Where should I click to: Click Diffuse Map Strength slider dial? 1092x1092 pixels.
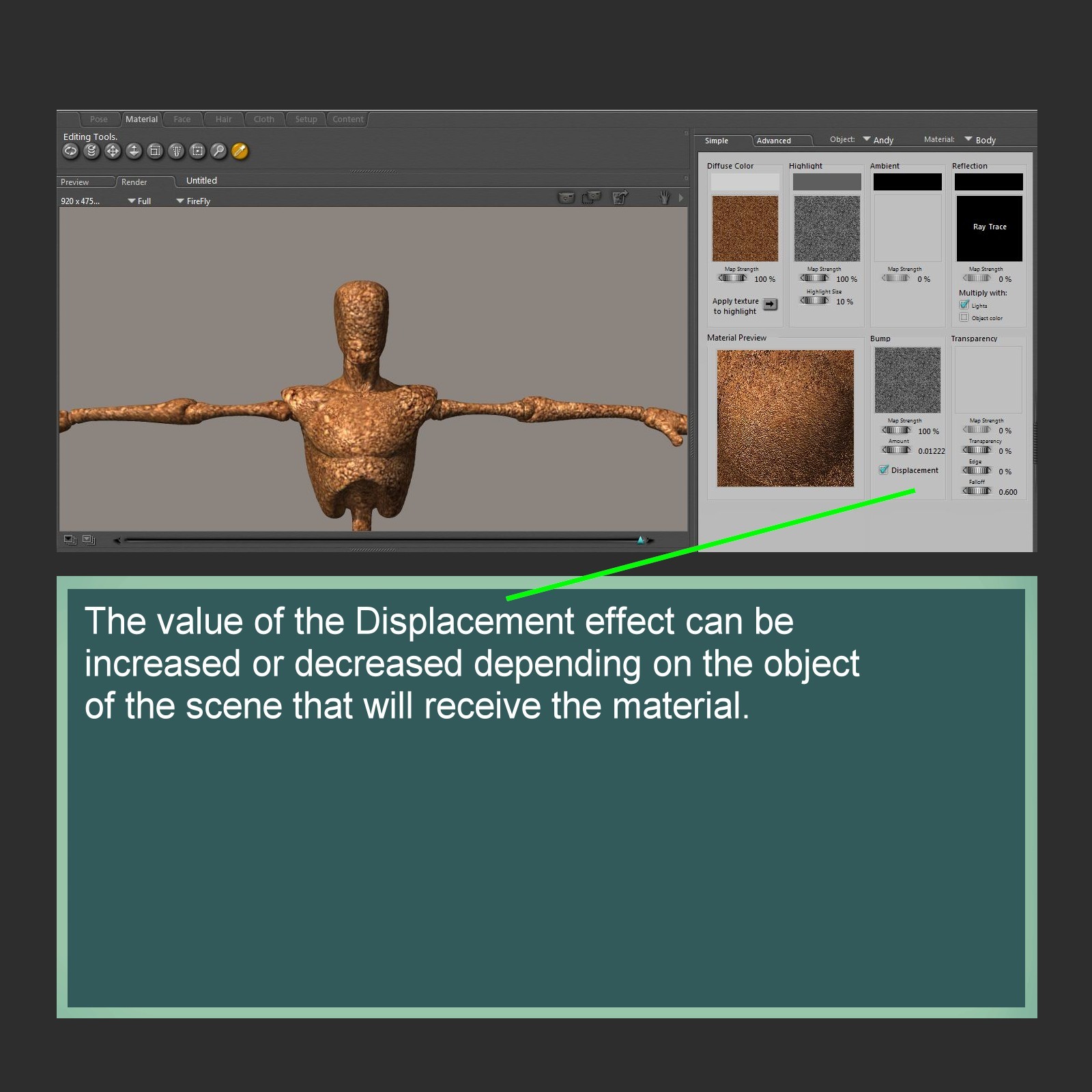[x=732, y=278]
